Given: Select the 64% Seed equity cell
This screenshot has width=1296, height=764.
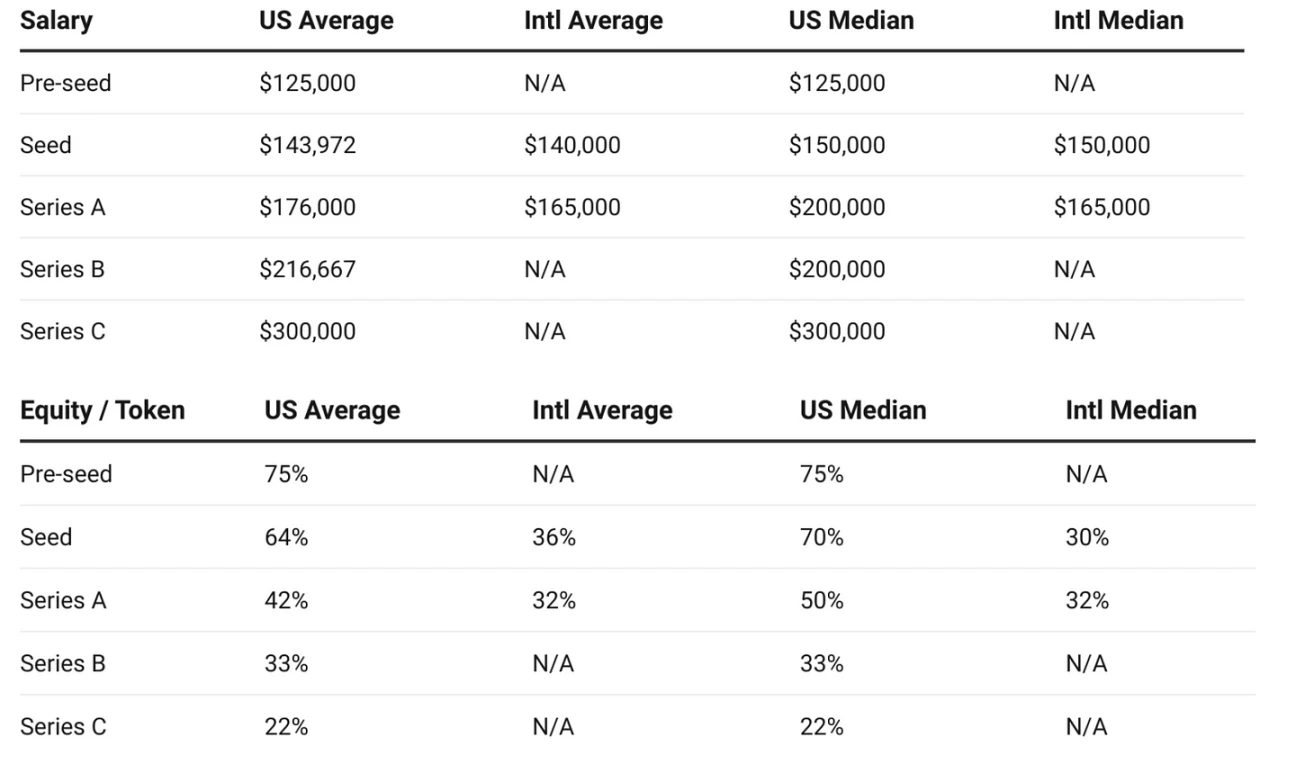Looking at the screenshot, I should [286, 537].
